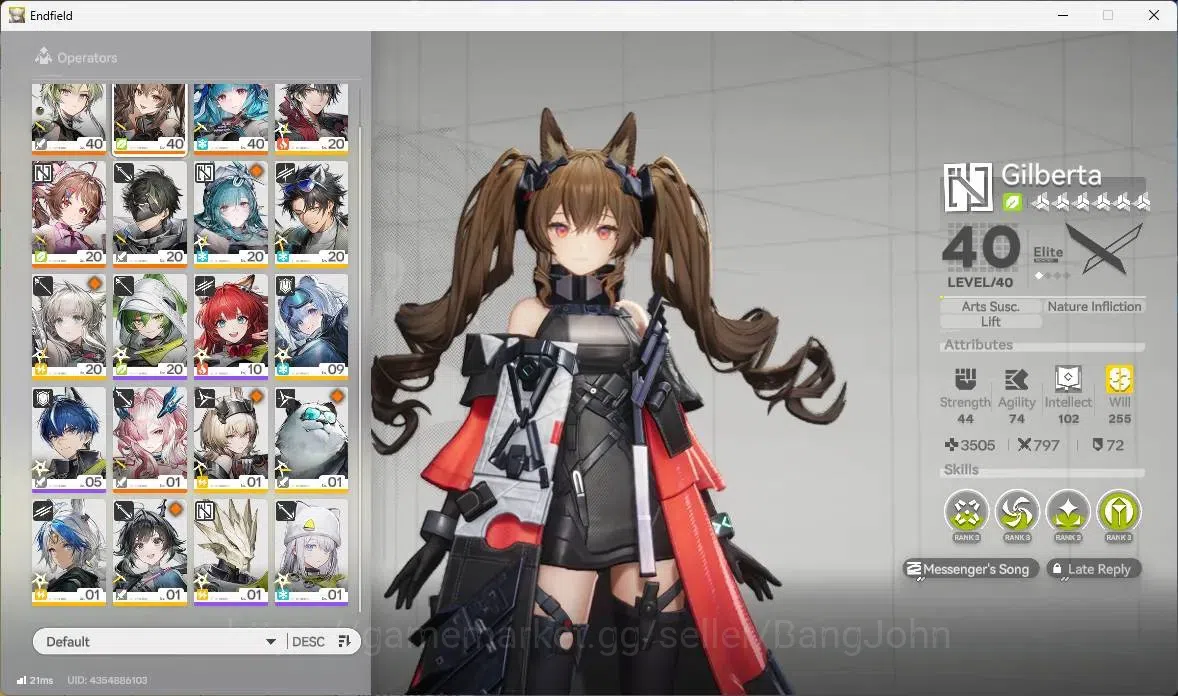Select the pale spiky beast operator
Image resolution: width=1178 pixels, height=696 pixels.
point(231,552)
